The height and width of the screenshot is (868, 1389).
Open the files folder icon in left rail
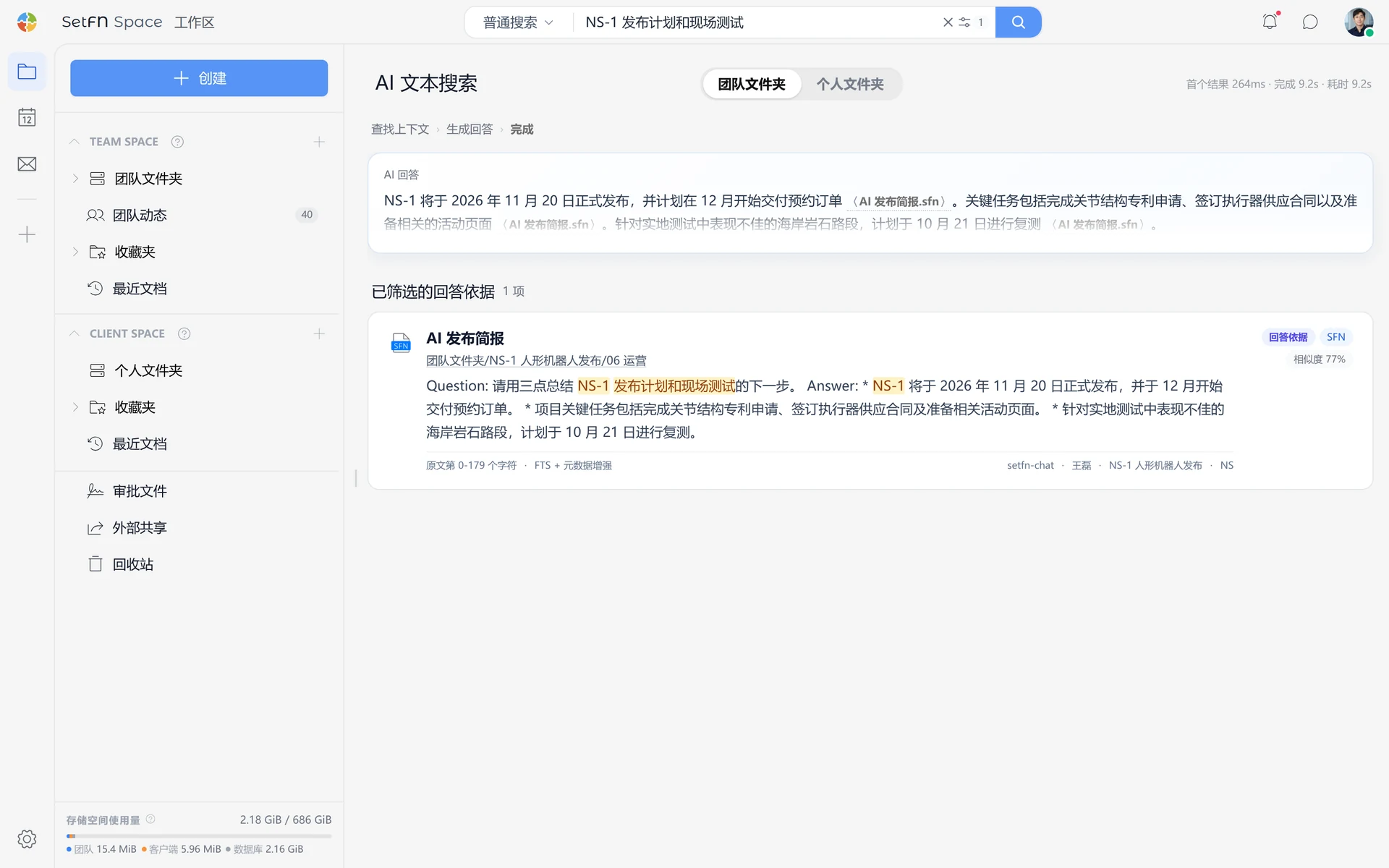[27, 72]
